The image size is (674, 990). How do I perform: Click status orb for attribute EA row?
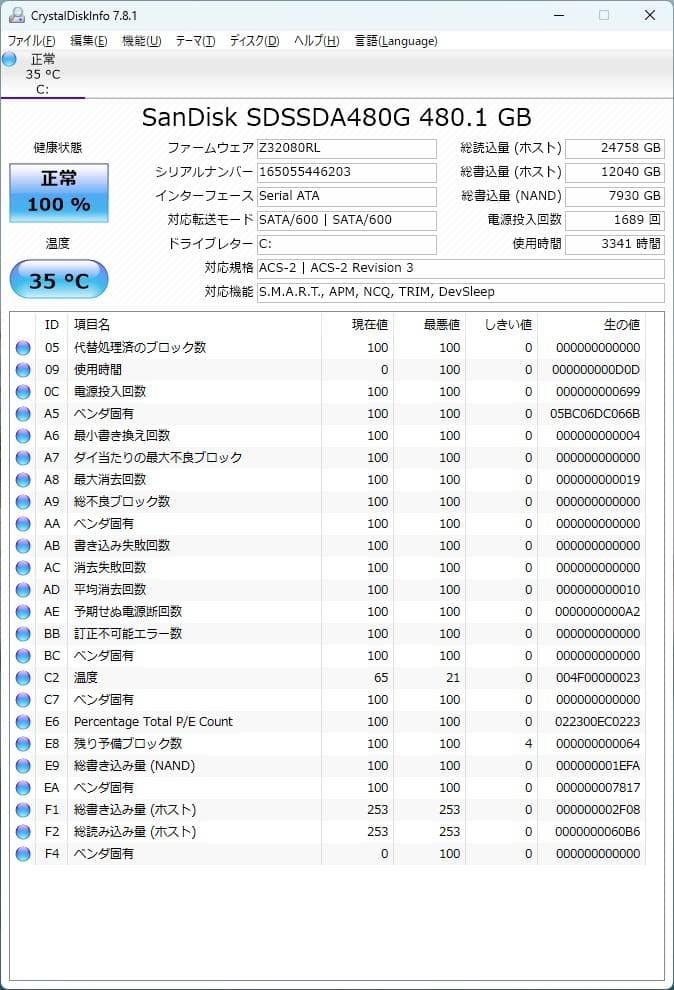pyautogui.click(x=23, y=788)
